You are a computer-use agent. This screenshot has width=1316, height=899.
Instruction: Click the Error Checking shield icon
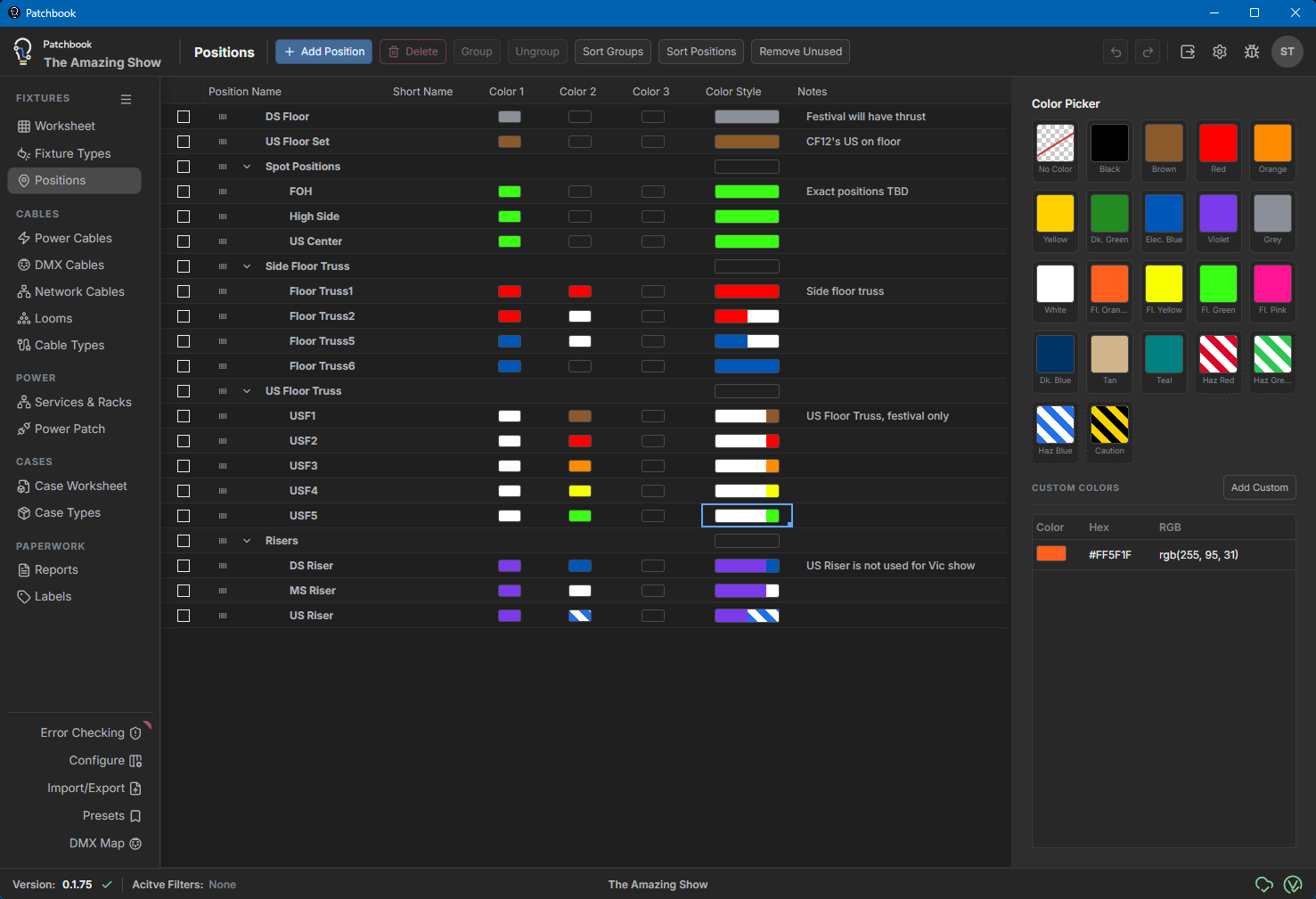point(135,733)
